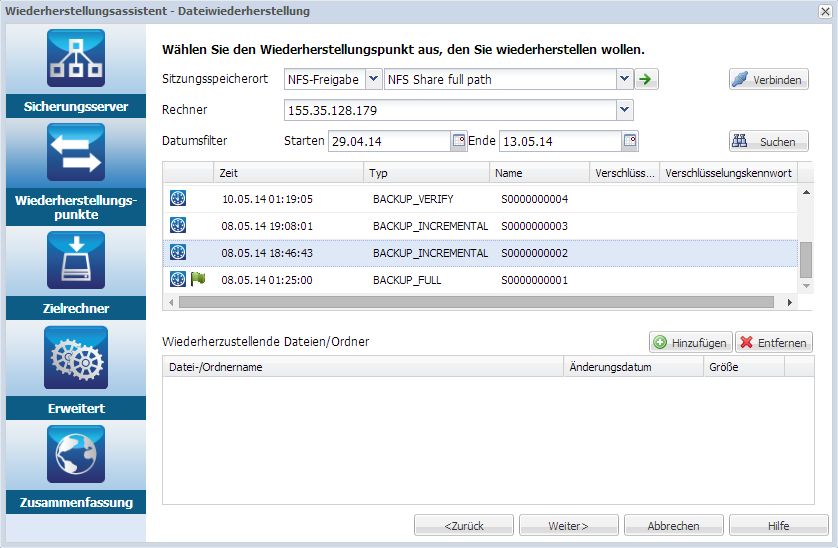Click recovery point icon for S0000000001
The width and height of the screenshot is (838, 548).
(178, 279)
